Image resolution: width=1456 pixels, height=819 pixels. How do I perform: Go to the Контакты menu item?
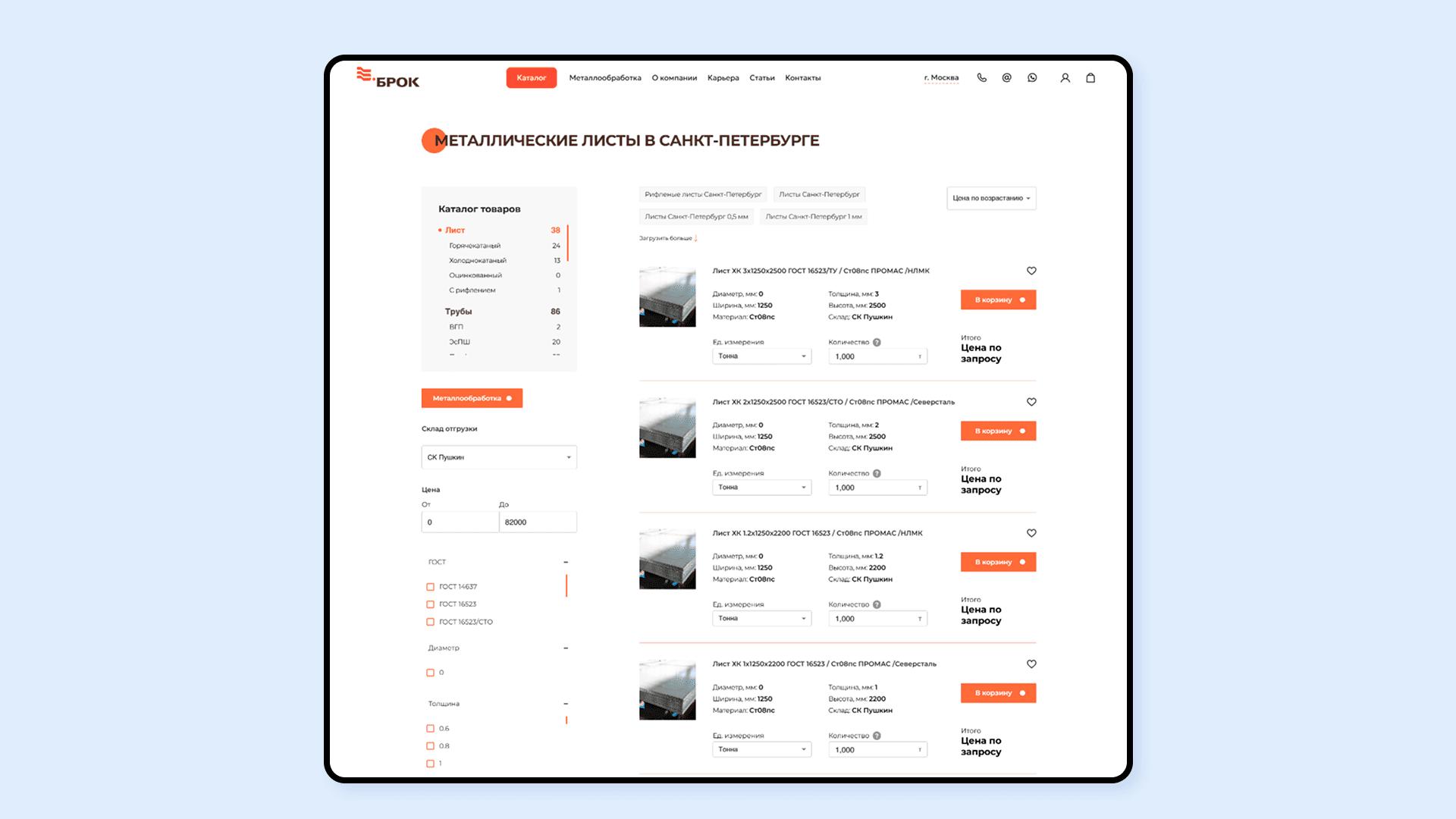click(x=802, y=77)
